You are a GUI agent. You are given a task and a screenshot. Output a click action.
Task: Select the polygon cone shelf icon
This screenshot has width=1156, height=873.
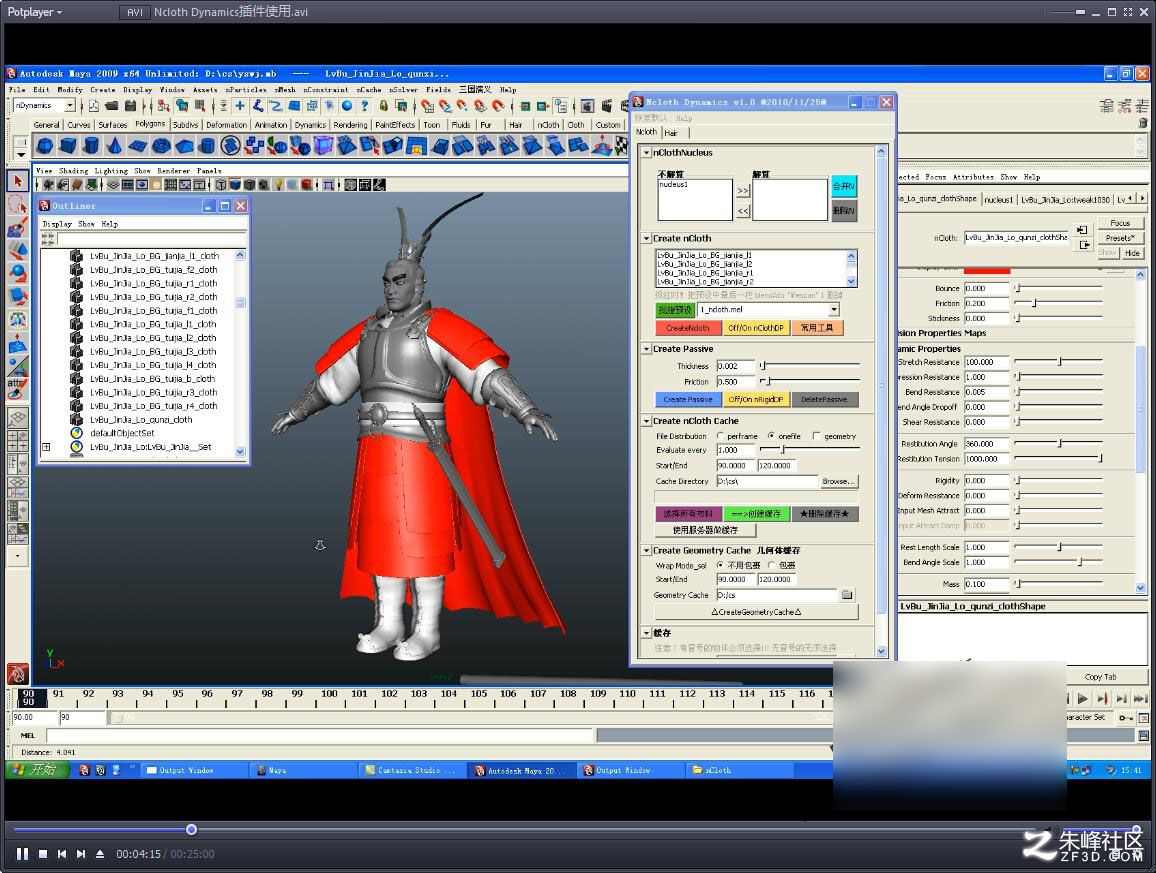tap(114, 146)
